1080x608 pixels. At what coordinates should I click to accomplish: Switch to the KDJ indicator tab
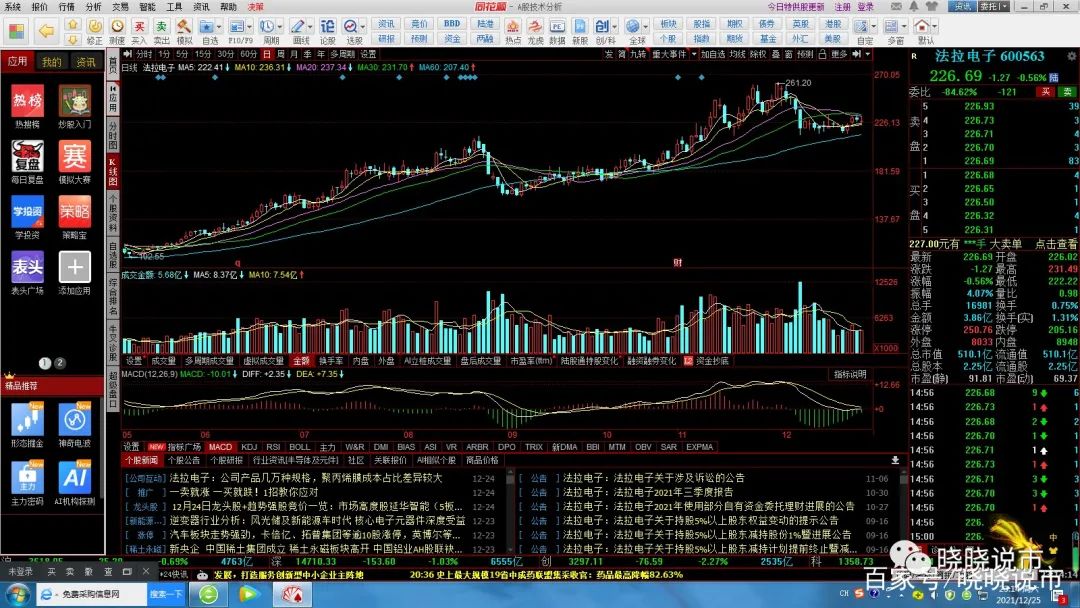[249, 447]
